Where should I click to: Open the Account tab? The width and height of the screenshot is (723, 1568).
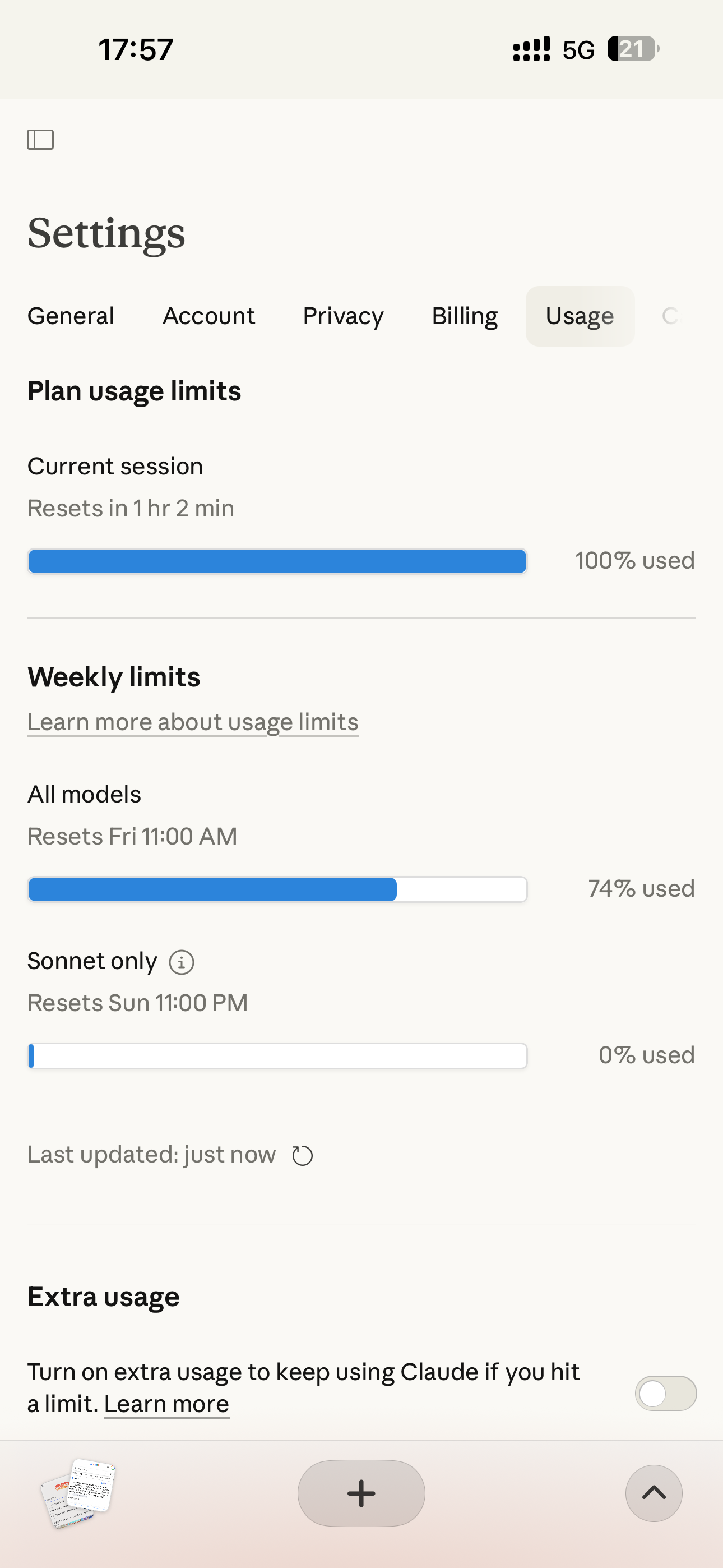[x=208, y=316]
